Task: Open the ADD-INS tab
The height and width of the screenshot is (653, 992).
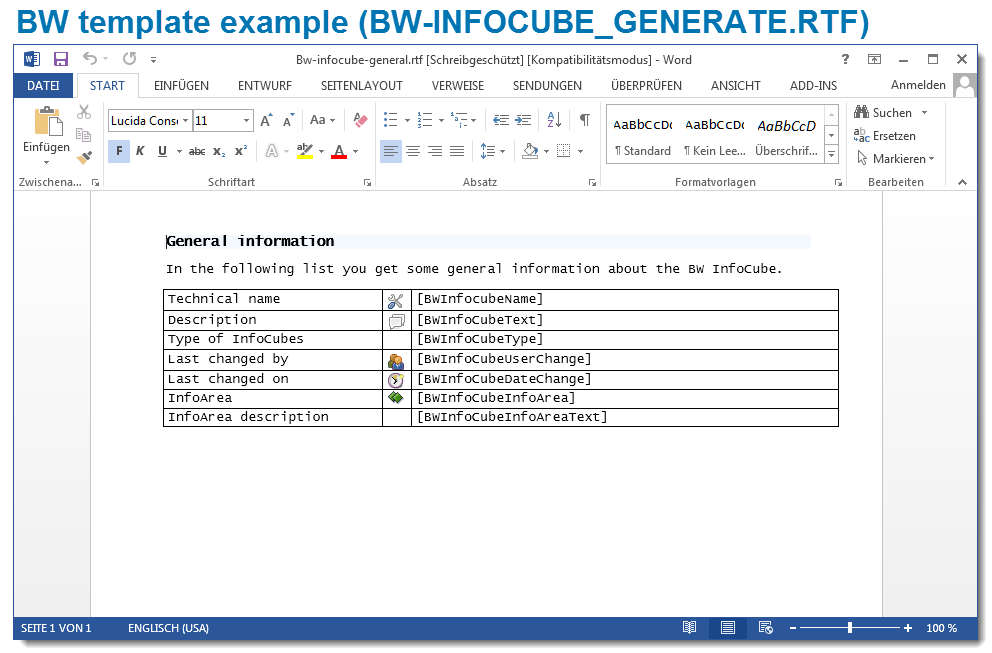Action: pyautogui.click(x=813, y=85)
